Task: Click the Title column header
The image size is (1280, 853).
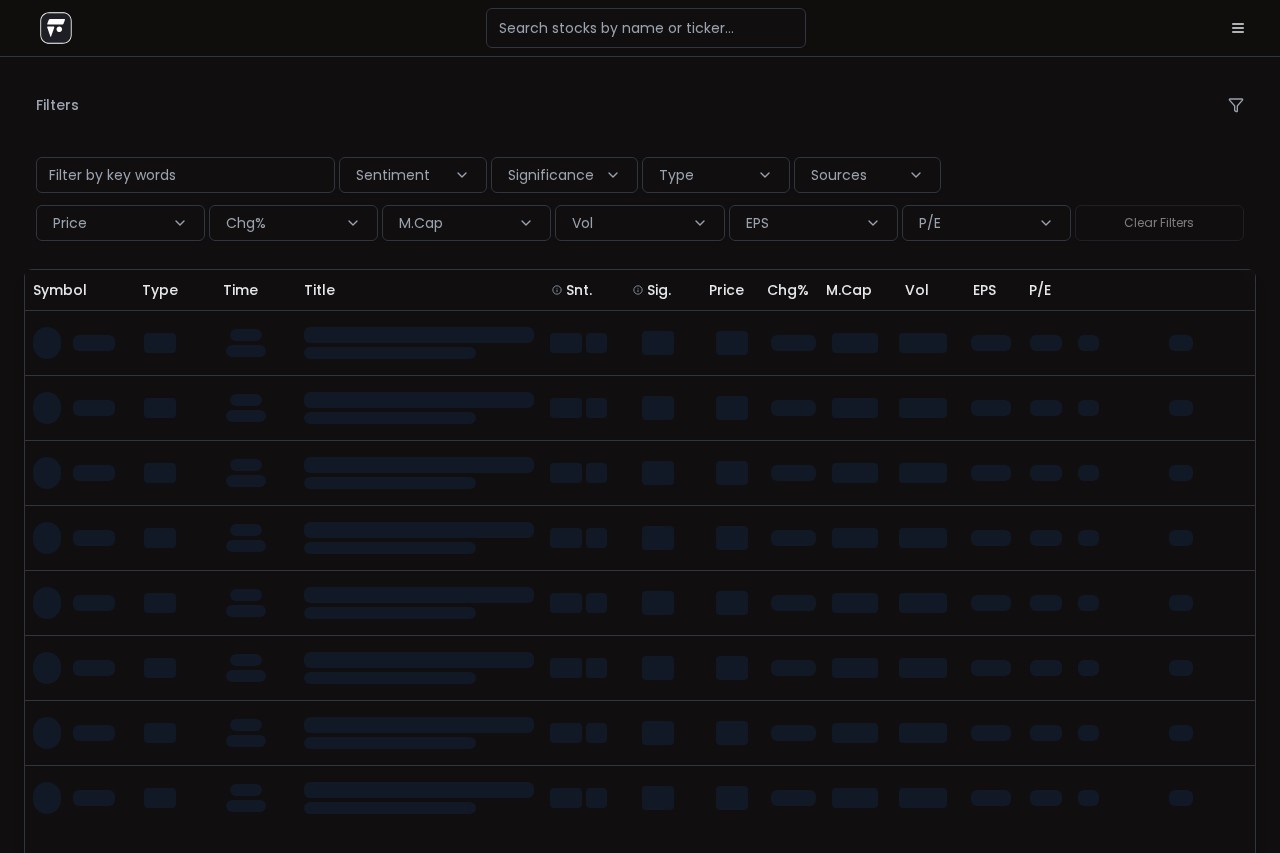Action: [319, 290]
